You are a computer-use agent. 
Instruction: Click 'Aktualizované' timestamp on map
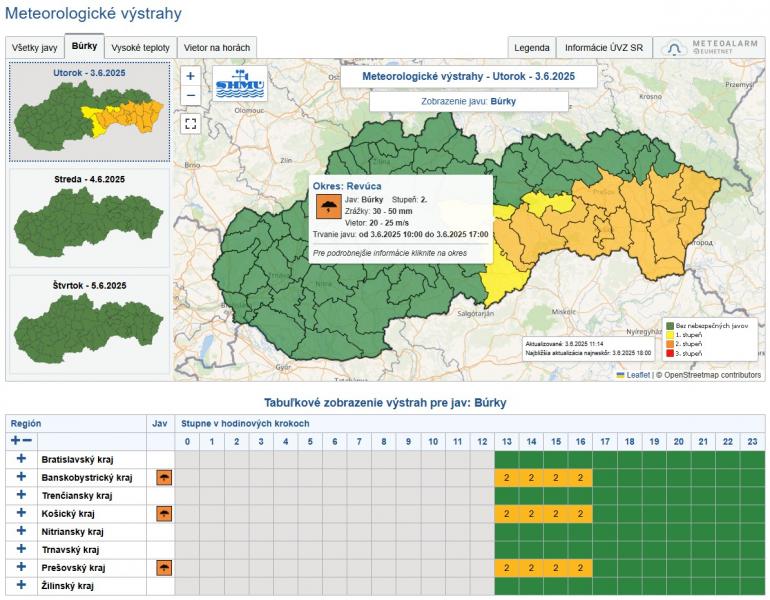[x=564, y=344]
